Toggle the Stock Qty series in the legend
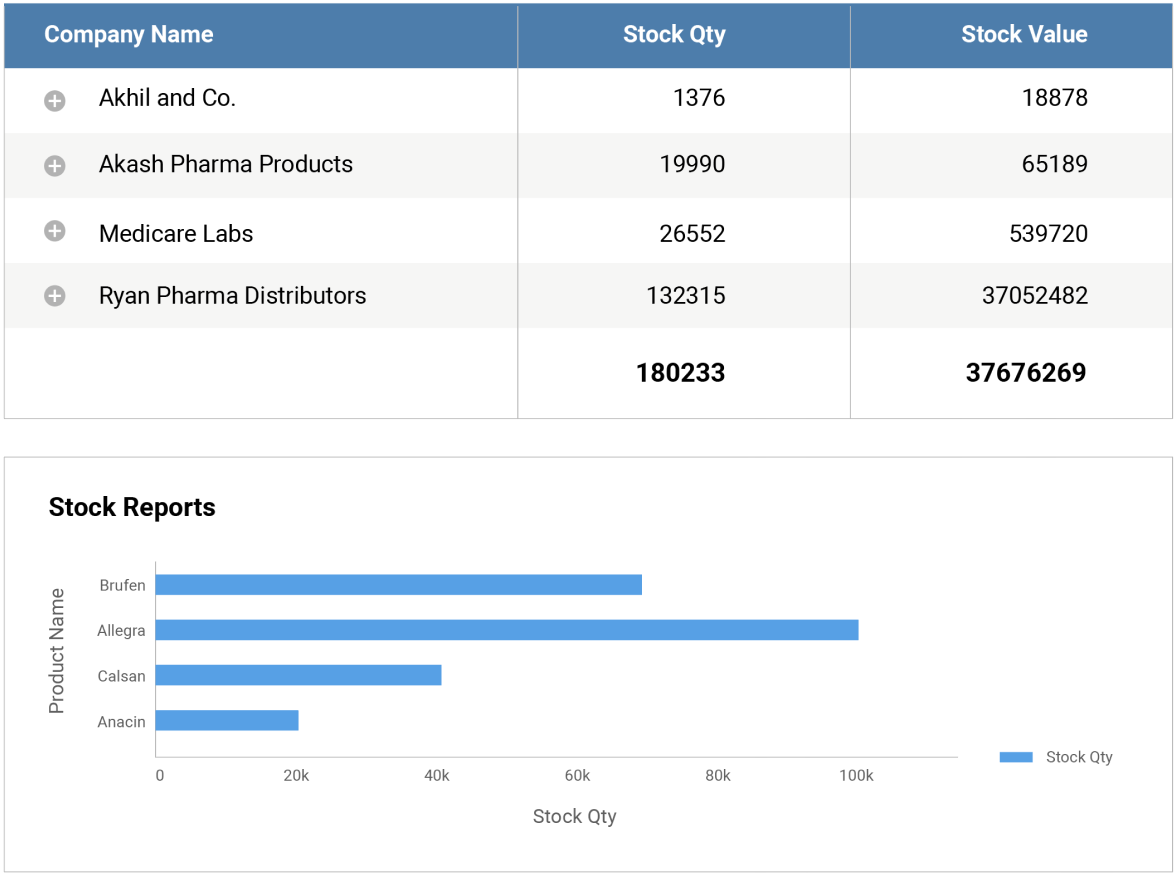This screenshot has height=876, width=1176. 1014,757
